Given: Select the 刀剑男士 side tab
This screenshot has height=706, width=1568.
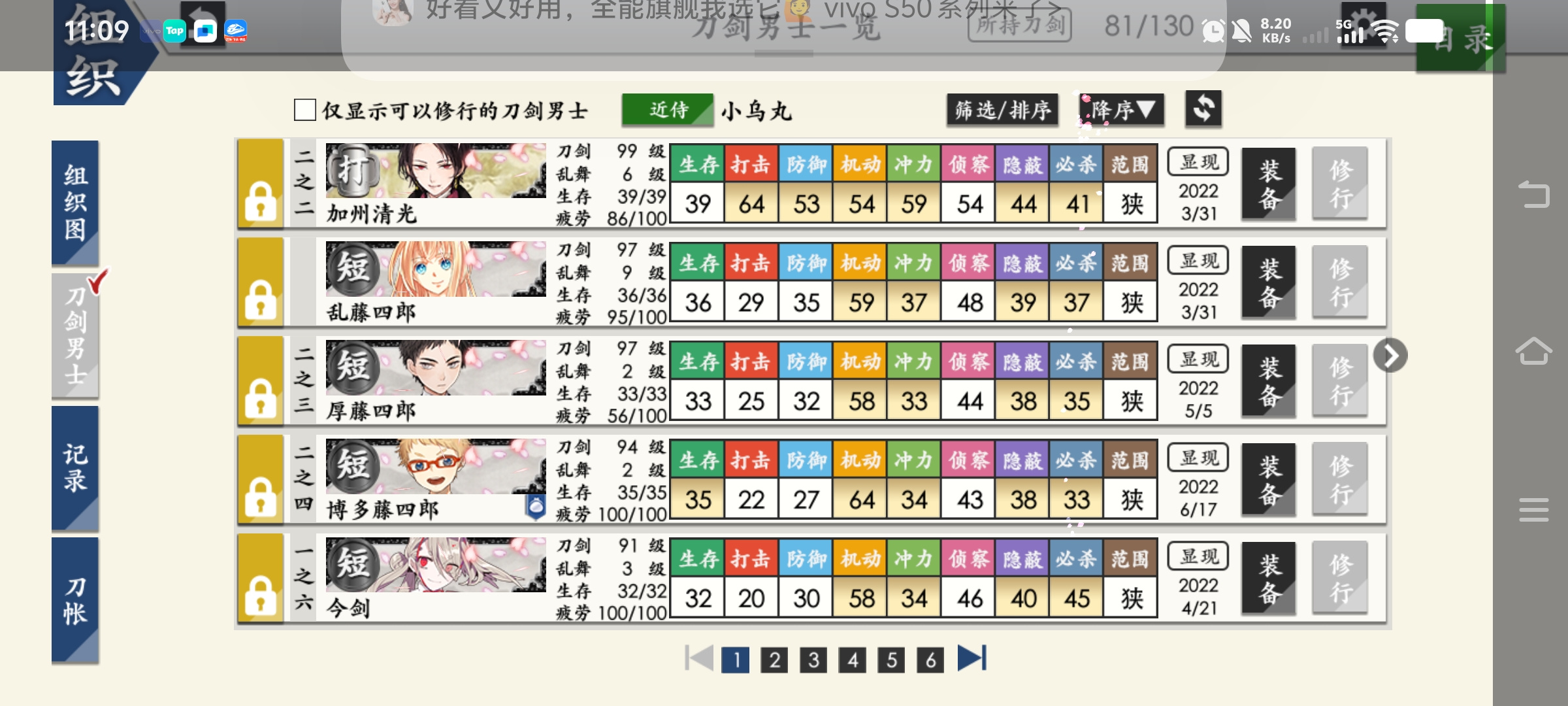Looking at the screenshot, I should point(75,335).
